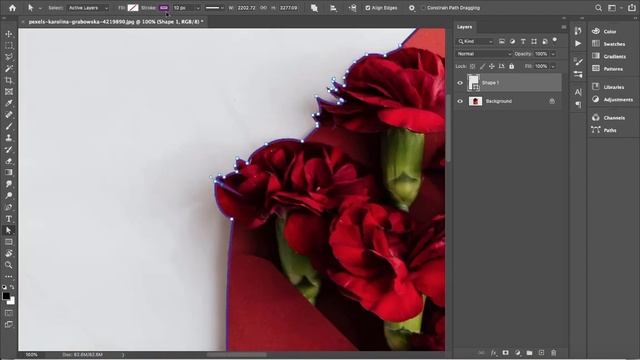Open the Paths panel

[x=604, y=130]
